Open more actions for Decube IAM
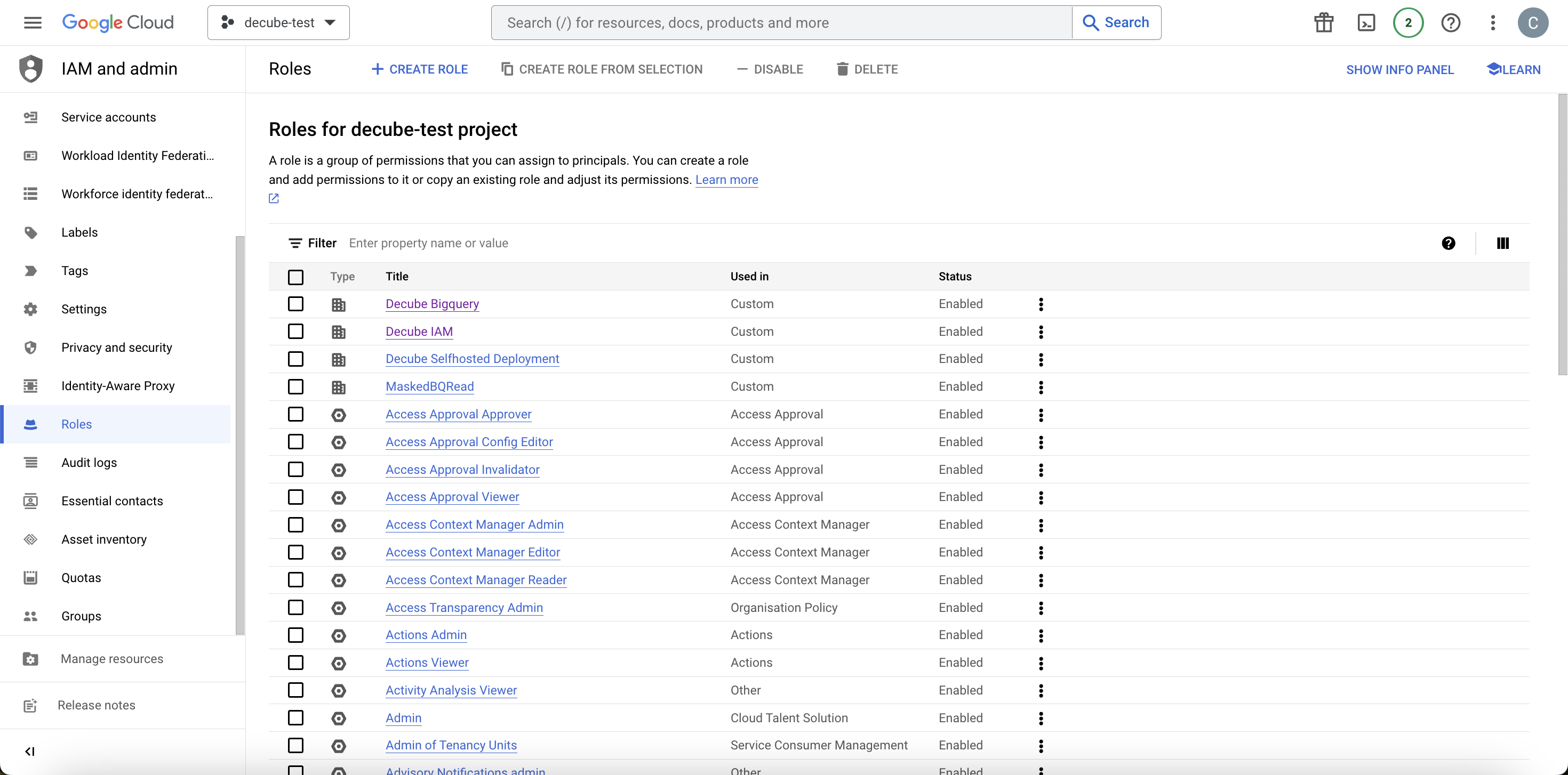Viewport: 1568px width, 775px height. coord(1041,332)
